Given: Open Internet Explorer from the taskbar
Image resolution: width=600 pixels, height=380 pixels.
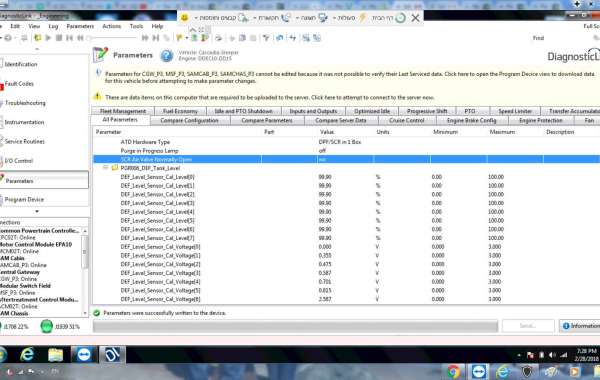Looking at the screenshot, I should click(27, 355).
